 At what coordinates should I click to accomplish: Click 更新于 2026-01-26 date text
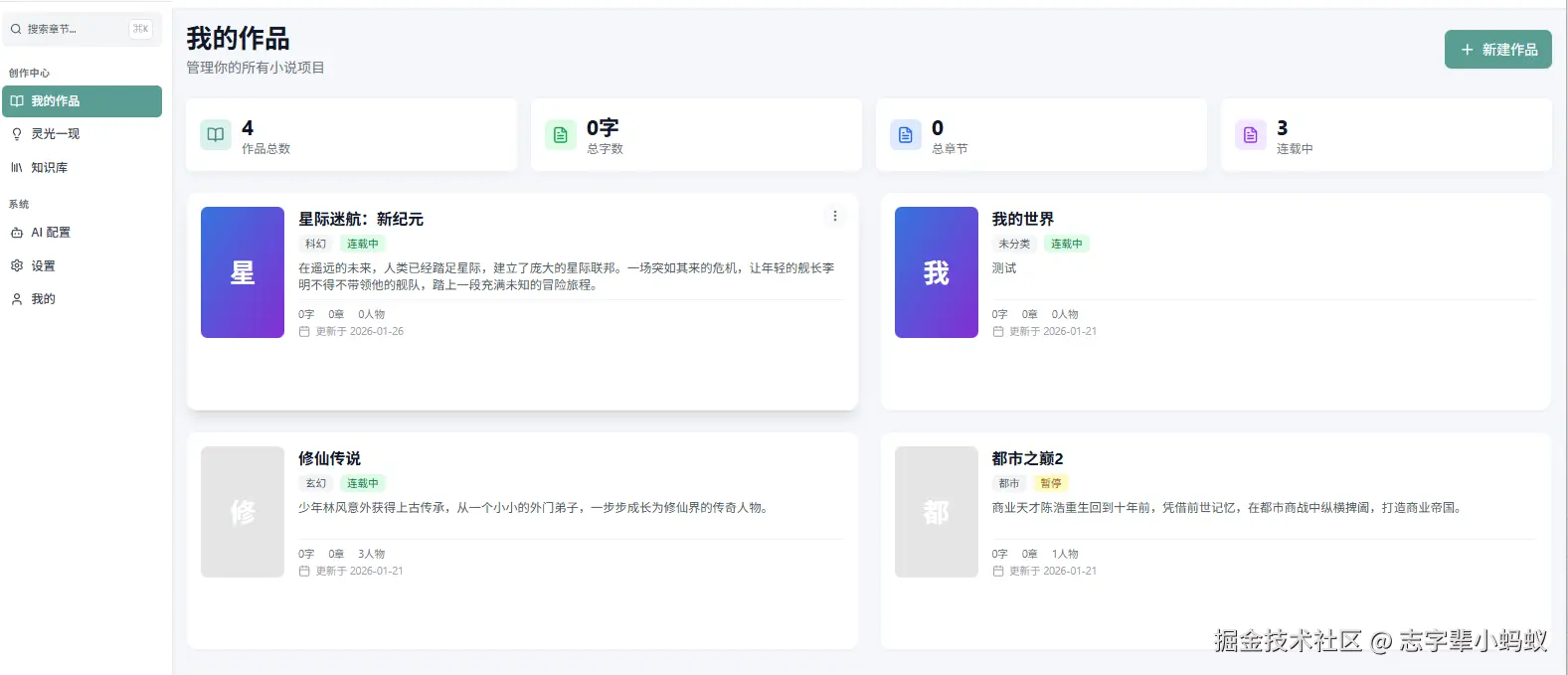pos(360,332)
